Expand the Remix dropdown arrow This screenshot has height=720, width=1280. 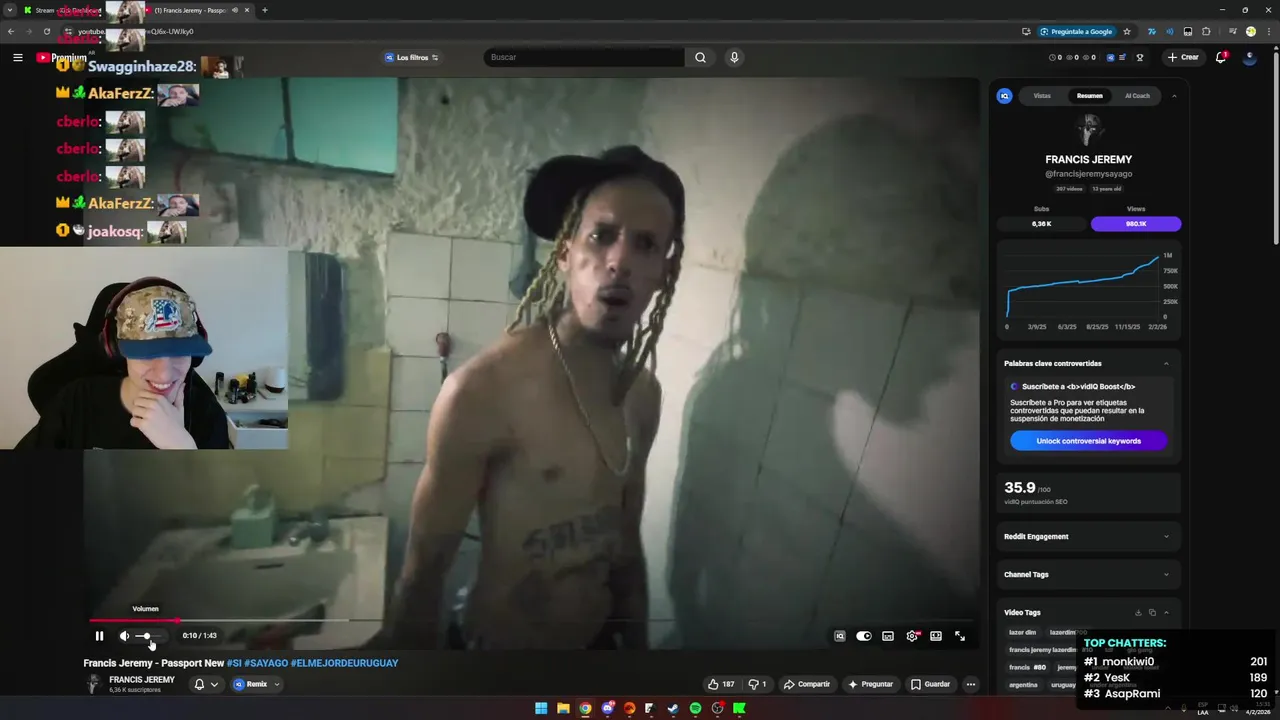click(277, 684)
